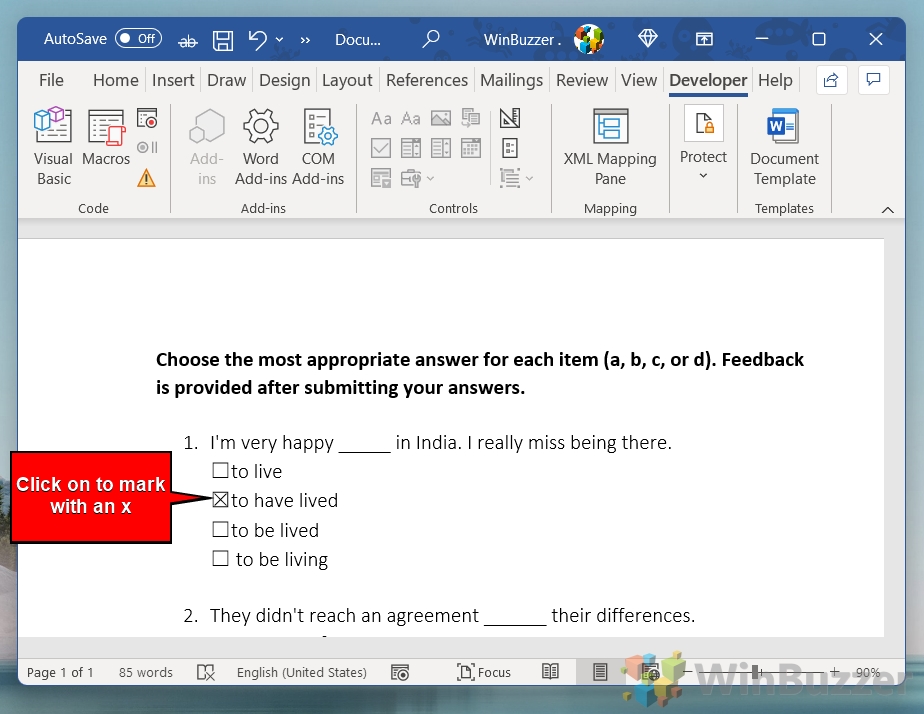Collapse the ribbon with the chevron

coord(888,210)
